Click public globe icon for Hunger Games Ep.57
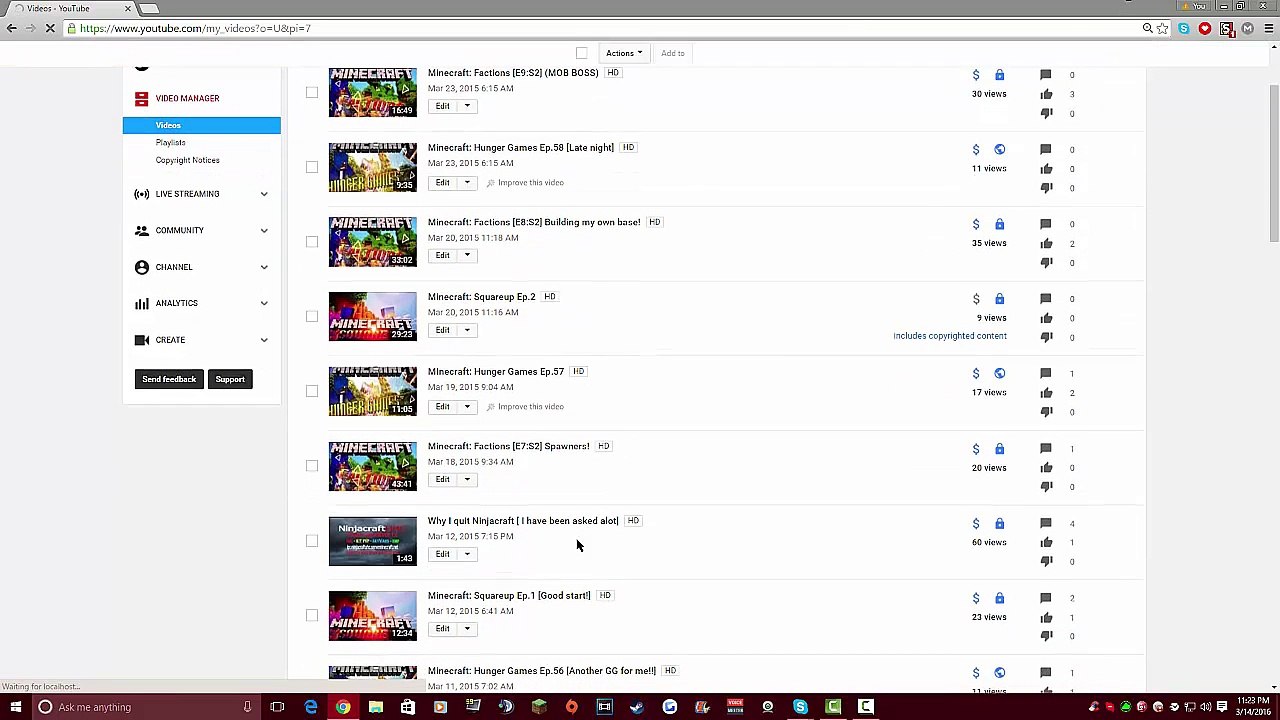 click(x=999, y=373)
